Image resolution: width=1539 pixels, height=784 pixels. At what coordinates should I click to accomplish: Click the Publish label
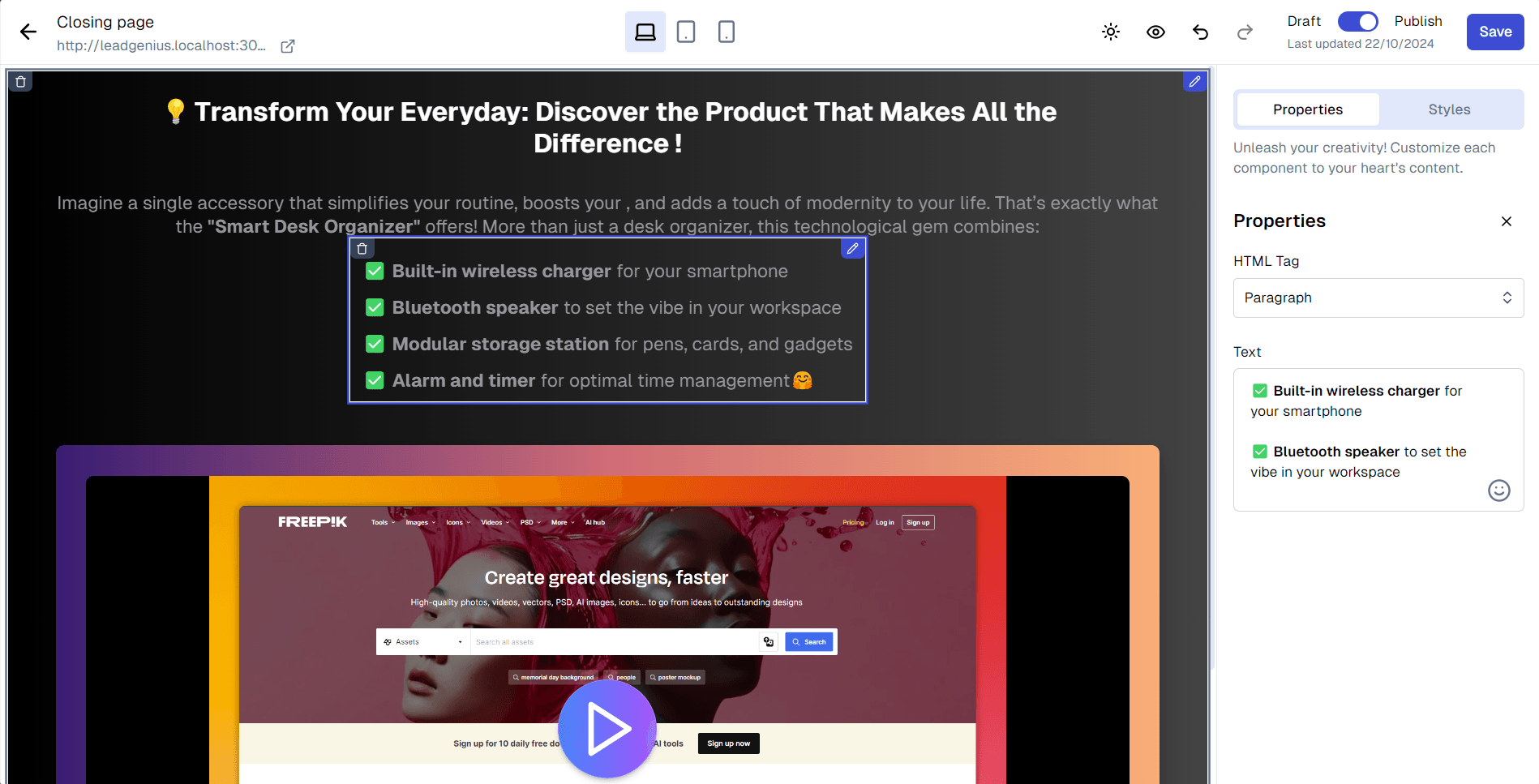tap(1418, 21)
